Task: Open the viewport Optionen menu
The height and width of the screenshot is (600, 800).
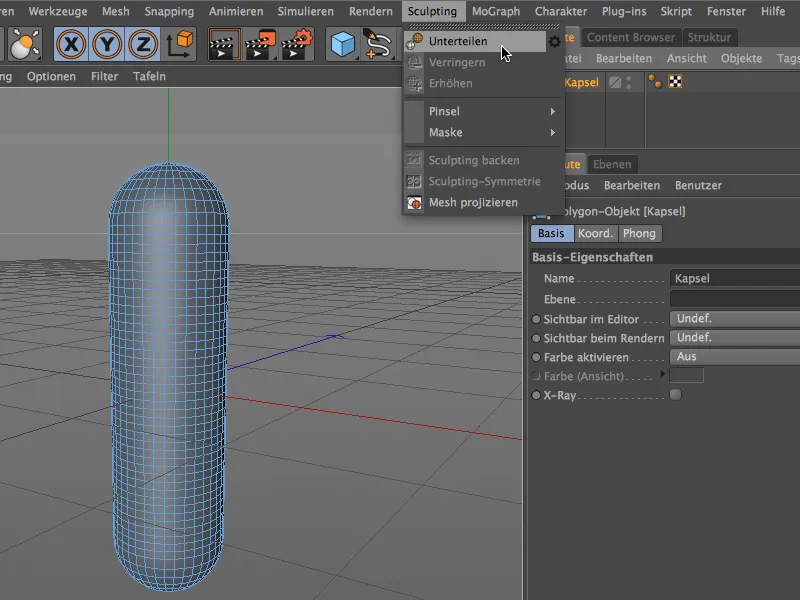Action: tap(51, 76)
